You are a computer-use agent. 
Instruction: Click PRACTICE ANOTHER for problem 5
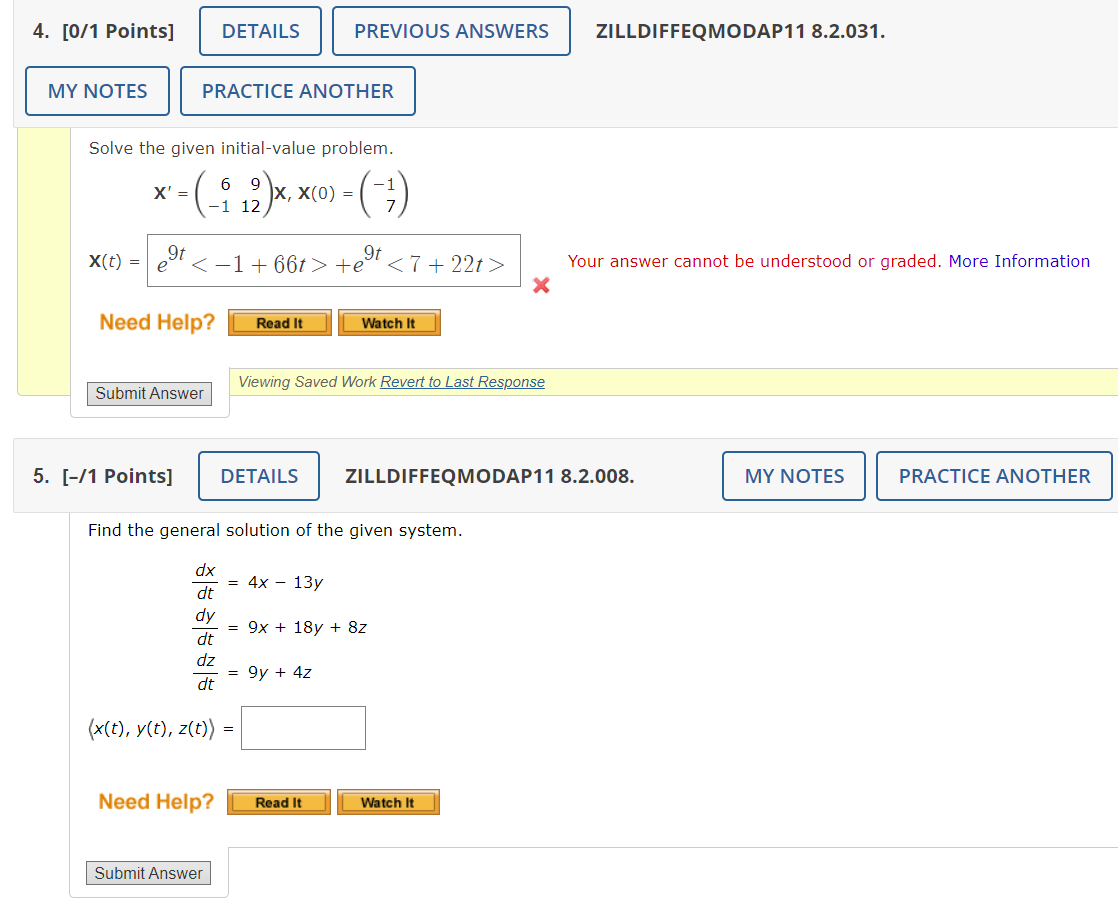tap(993, 475)
